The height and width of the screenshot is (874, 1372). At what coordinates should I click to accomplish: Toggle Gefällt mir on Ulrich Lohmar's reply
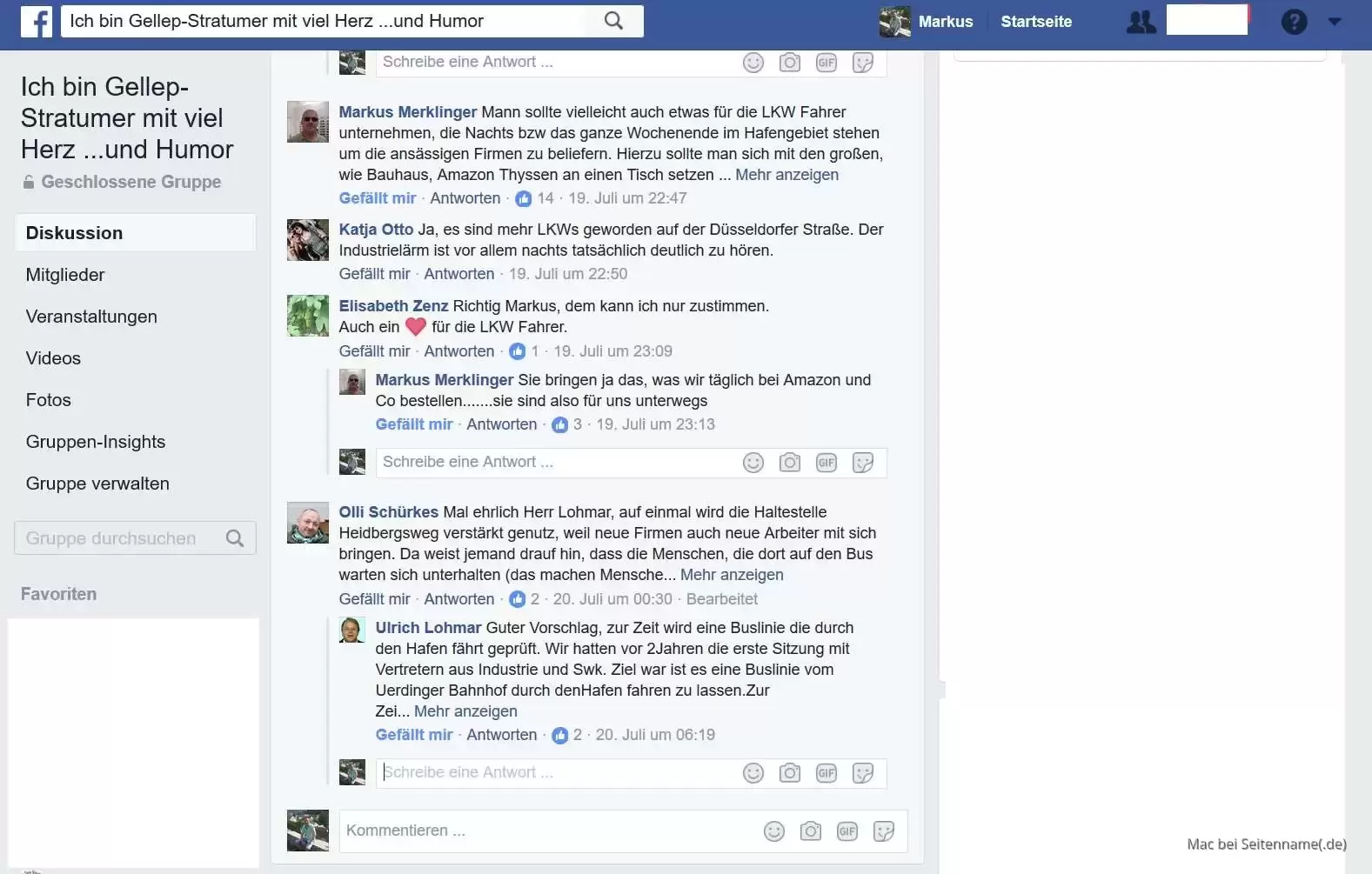414,735
